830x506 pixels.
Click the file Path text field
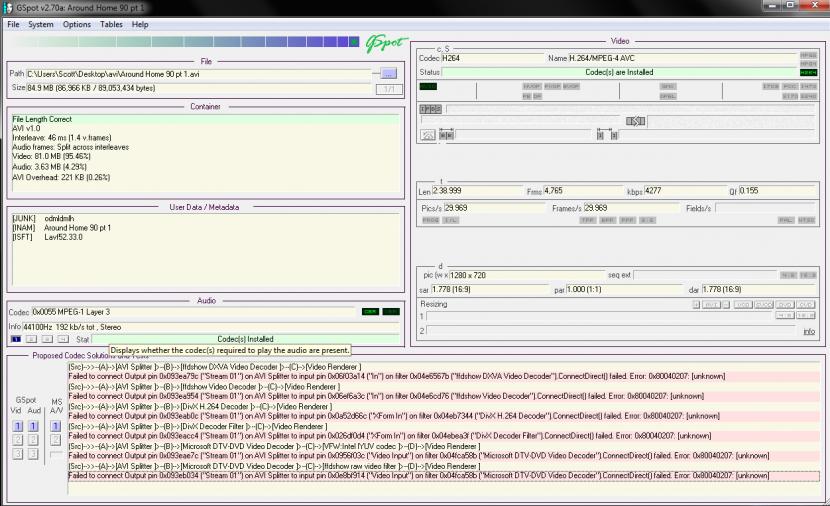(200, 73)
